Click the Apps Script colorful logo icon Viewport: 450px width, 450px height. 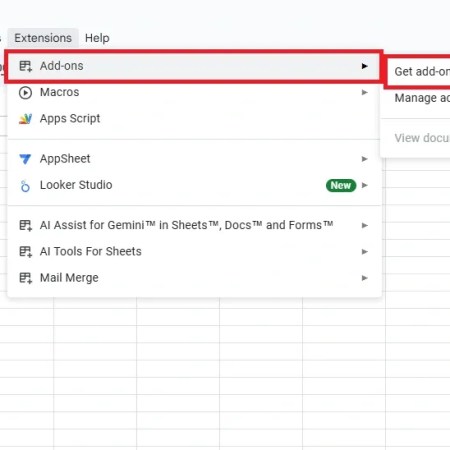pyautogui.click(x=25, y=119)
